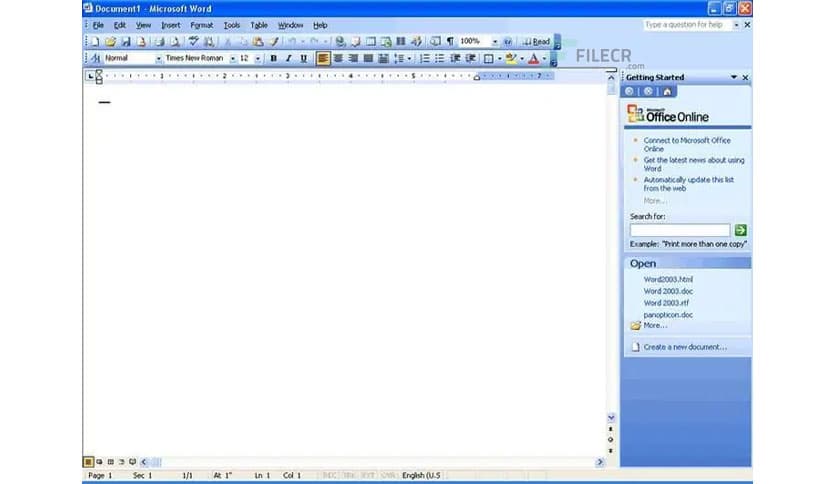
Task: Open the Tools menu
Action: point(231,25)
